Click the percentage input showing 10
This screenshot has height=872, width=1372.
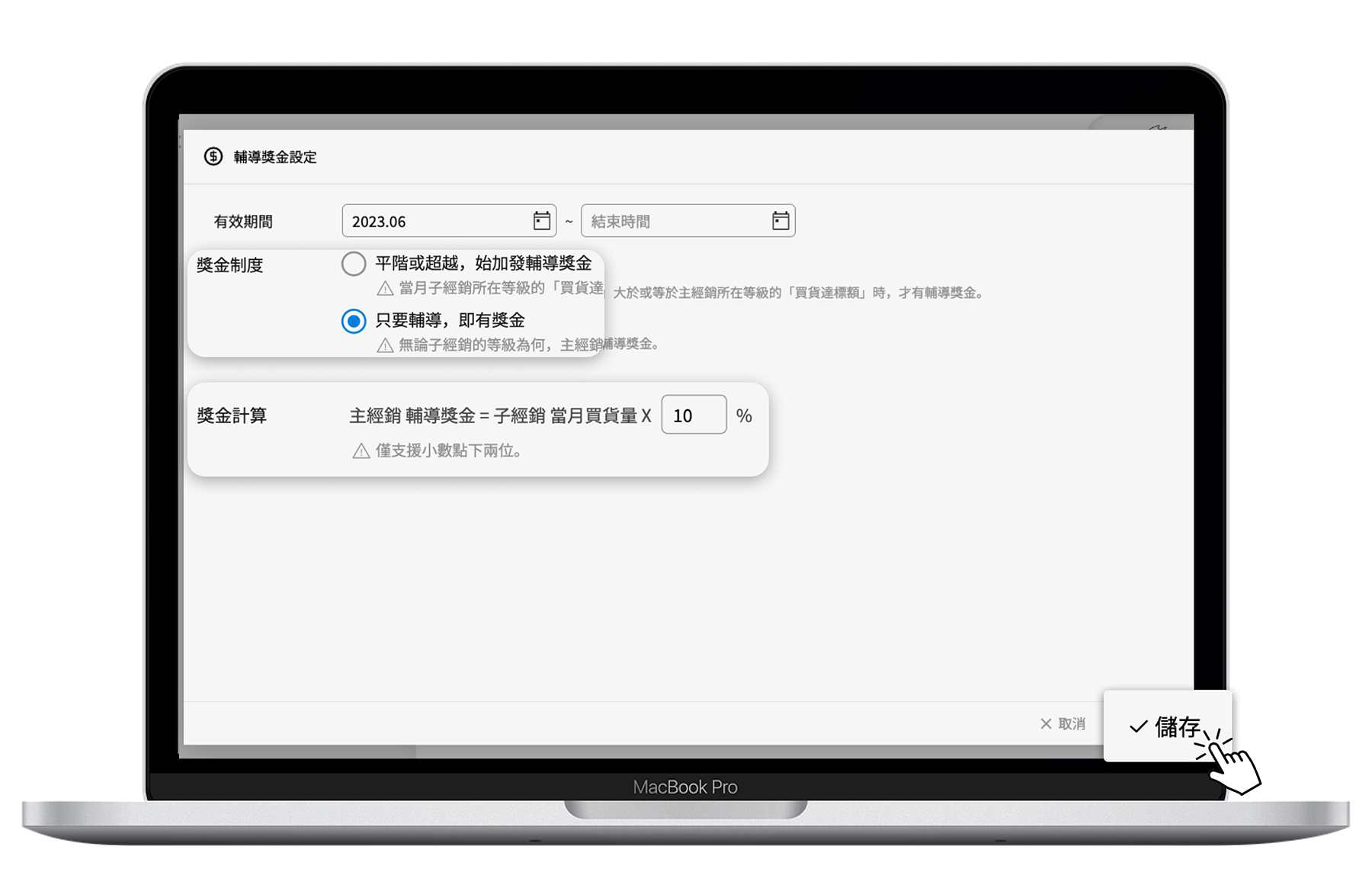coord(693,415)
